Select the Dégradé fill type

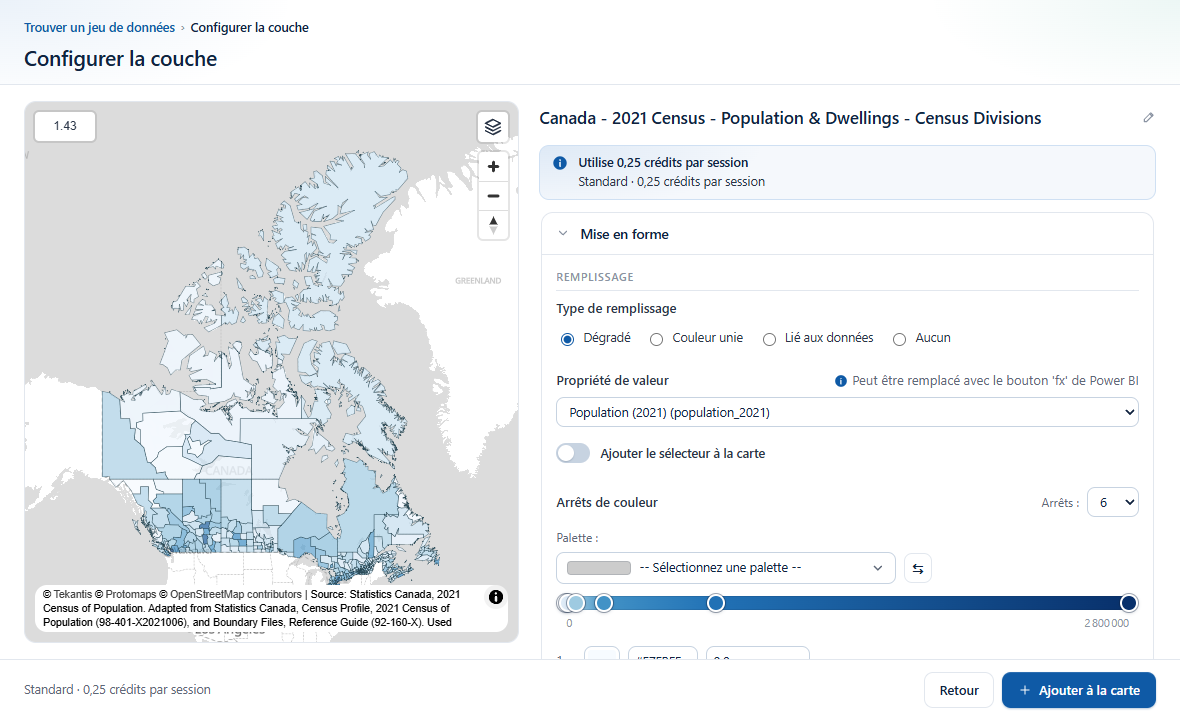click(x=567, y=339)
